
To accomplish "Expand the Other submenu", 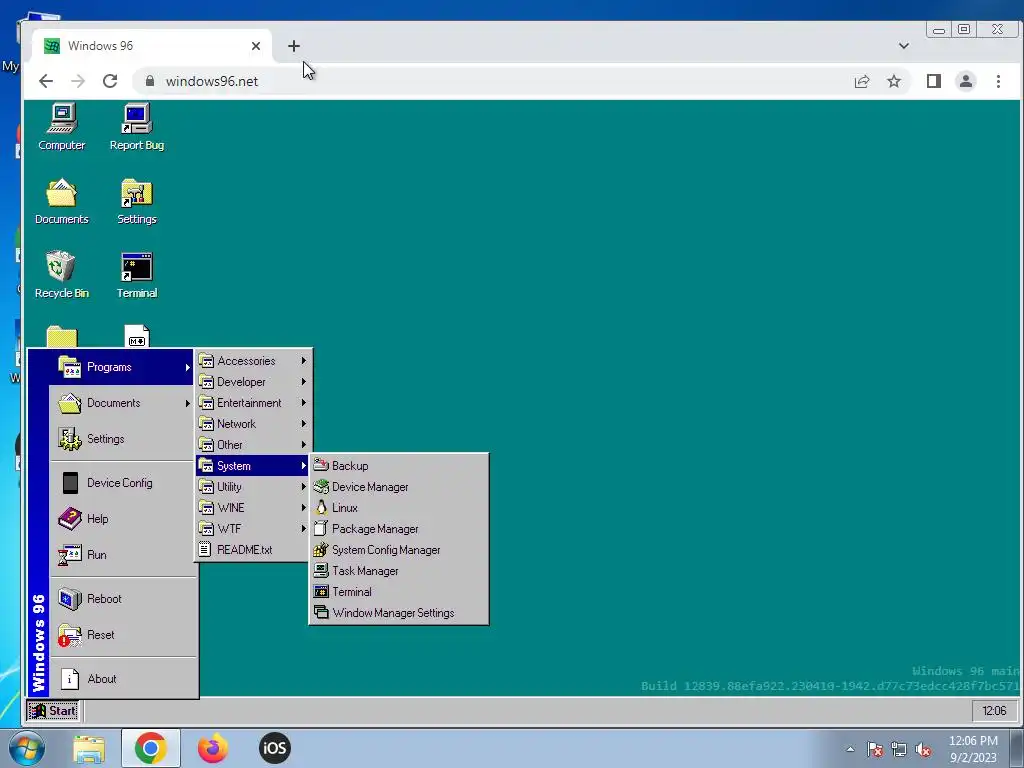I will point(253,445).
